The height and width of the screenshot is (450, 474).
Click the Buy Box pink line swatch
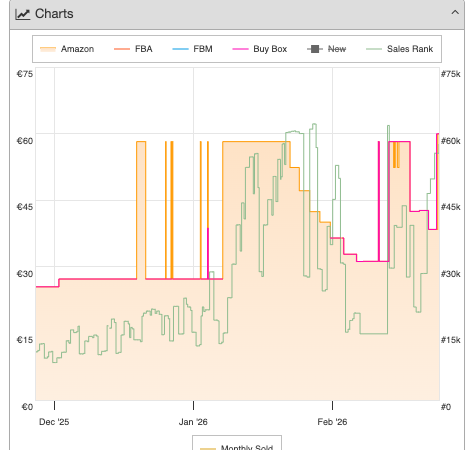(240, 49)
